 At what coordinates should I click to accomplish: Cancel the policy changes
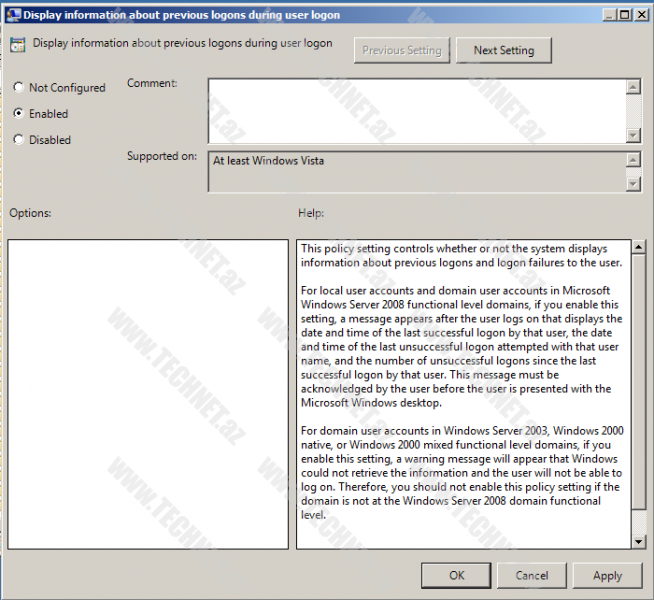(x=531, y=575)
